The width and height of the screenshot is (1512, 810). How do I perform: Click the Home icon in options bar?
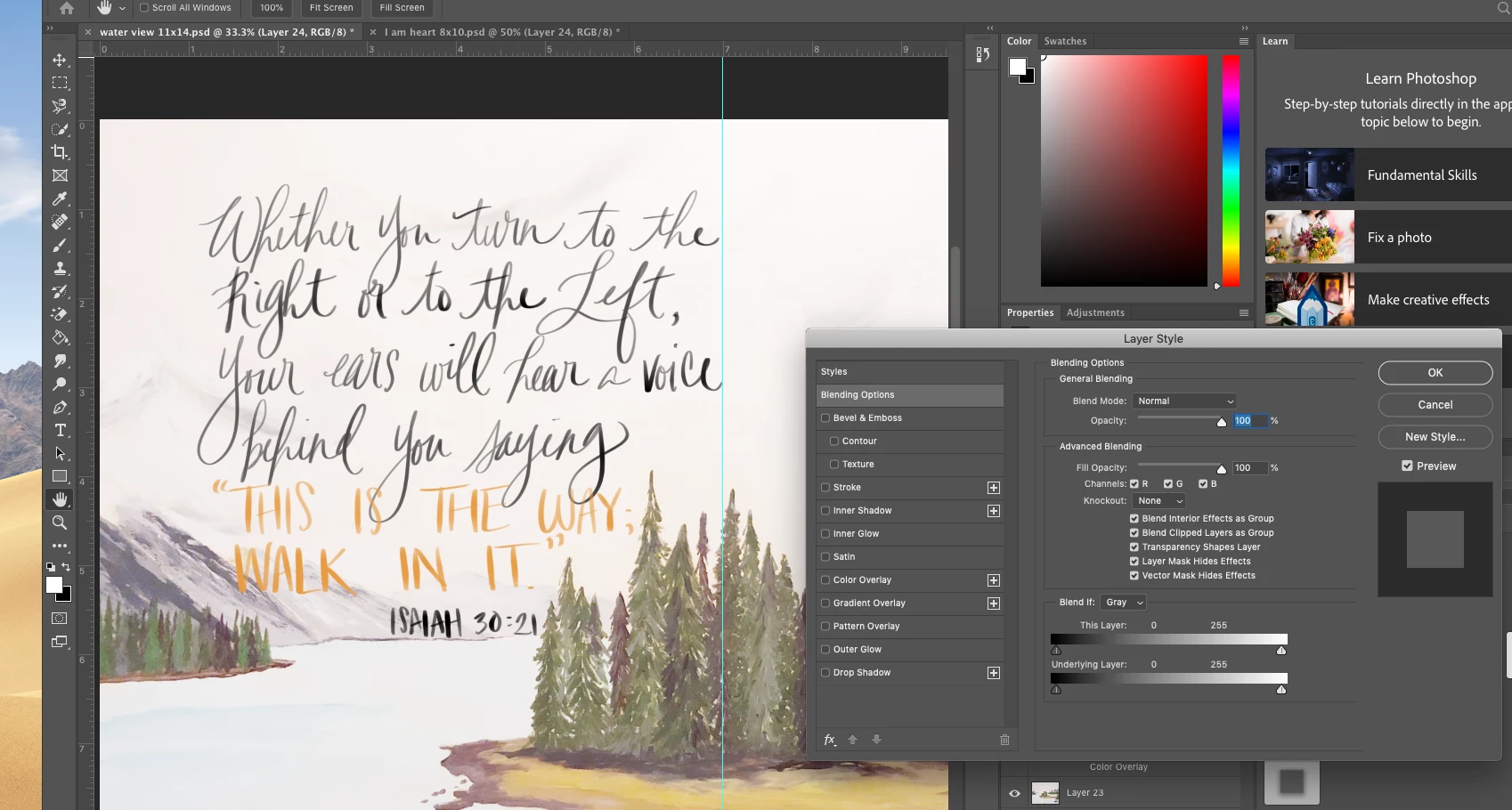click(x=67, y=8)
